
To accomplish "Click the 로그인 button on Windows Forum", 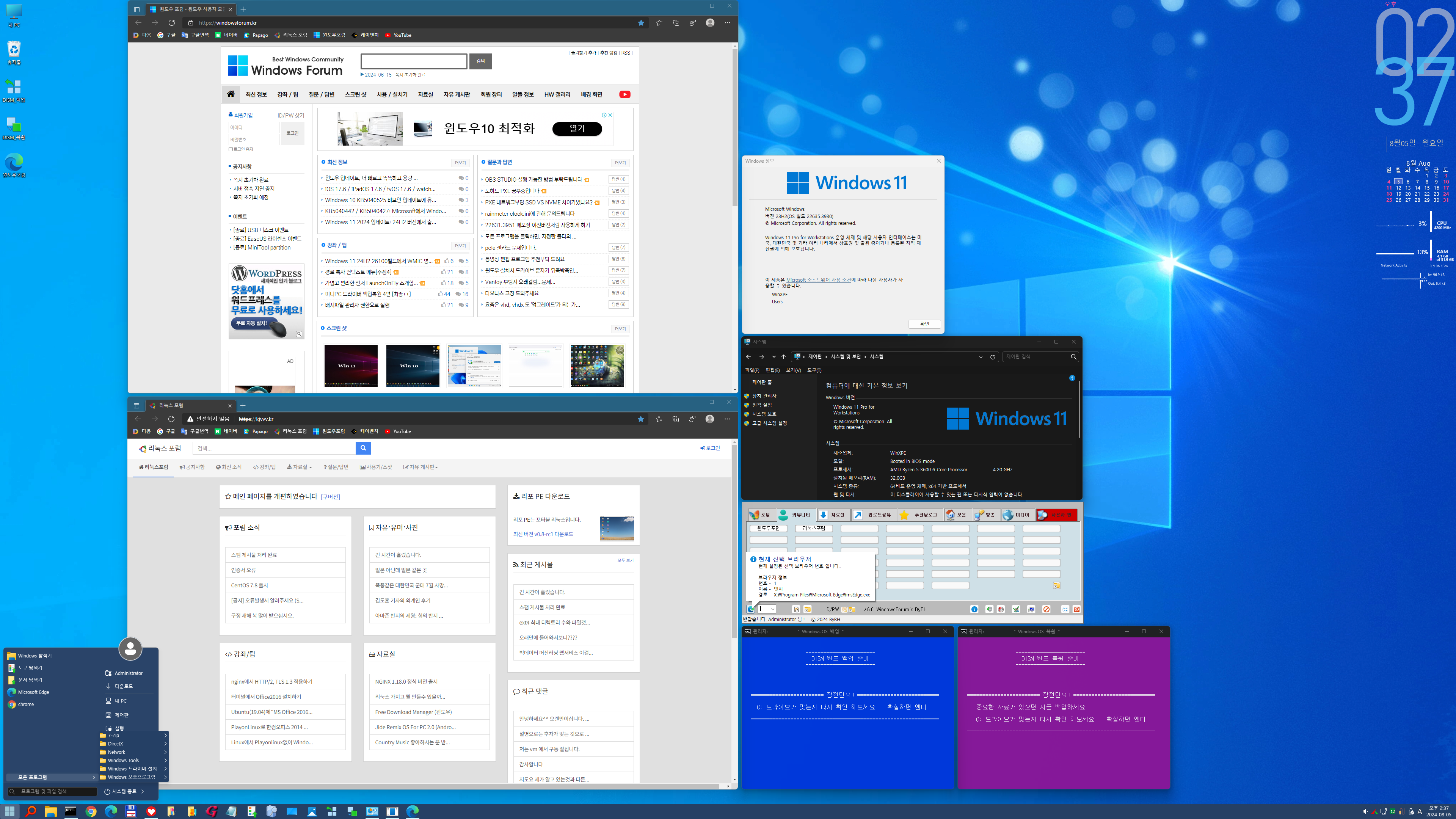I will click(x=293, y=133).
